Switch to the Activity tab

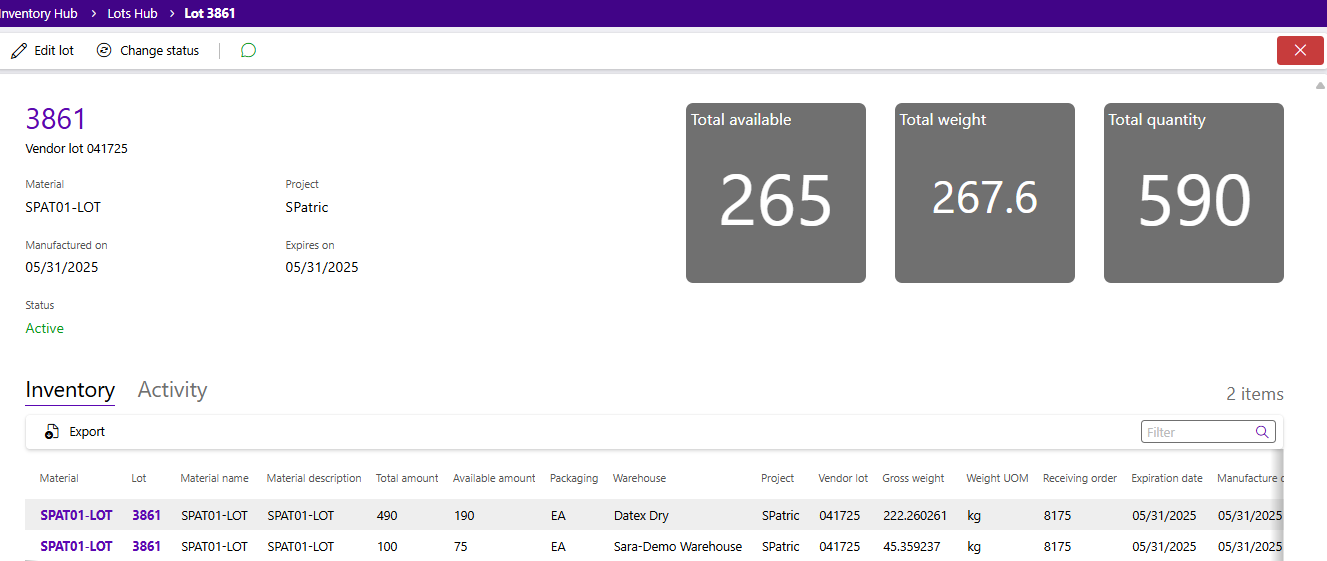pyautogui.click(x=172, y=390)
